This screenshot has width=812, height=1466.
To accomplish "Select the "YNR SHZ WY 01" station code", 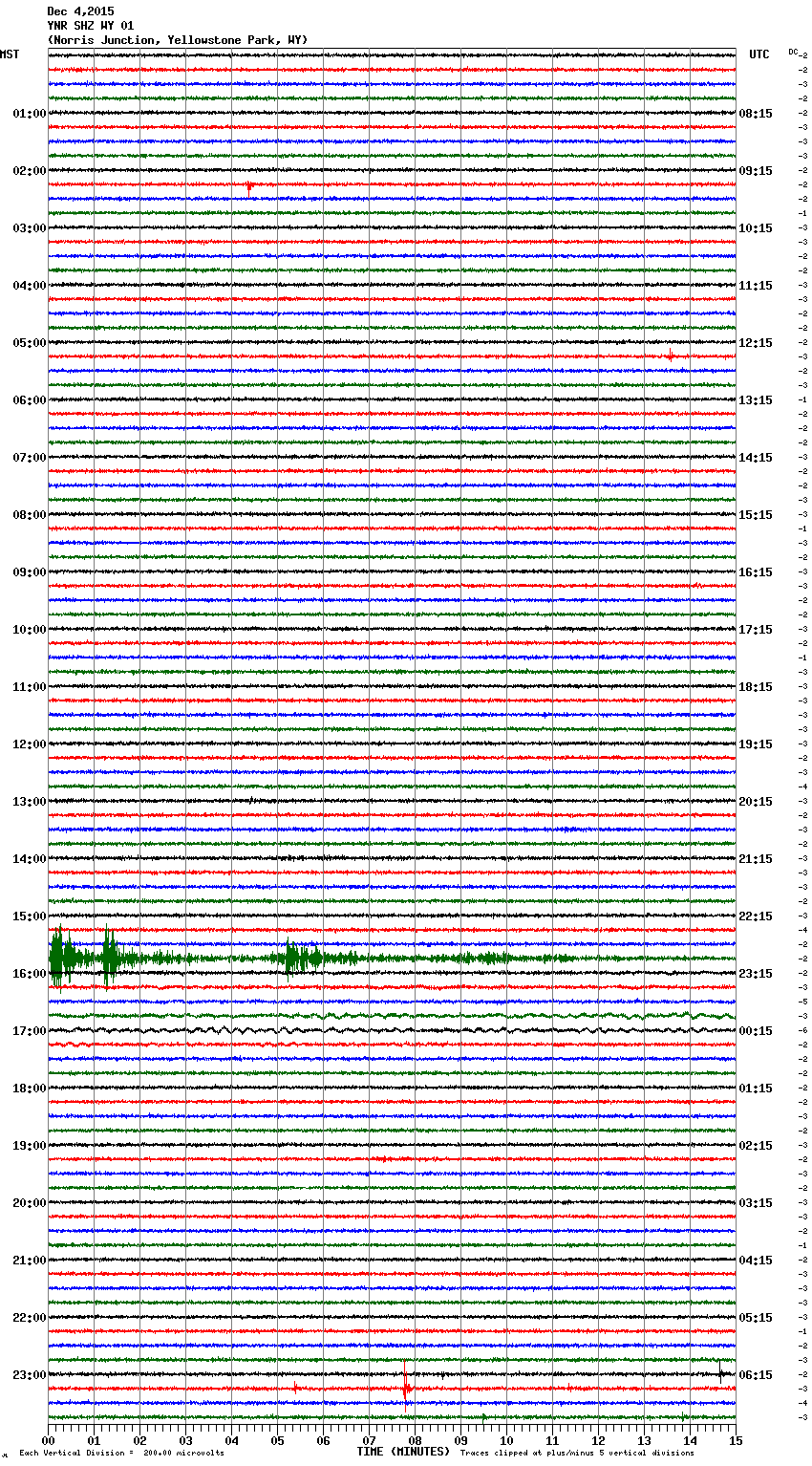I will coord(91,26).
